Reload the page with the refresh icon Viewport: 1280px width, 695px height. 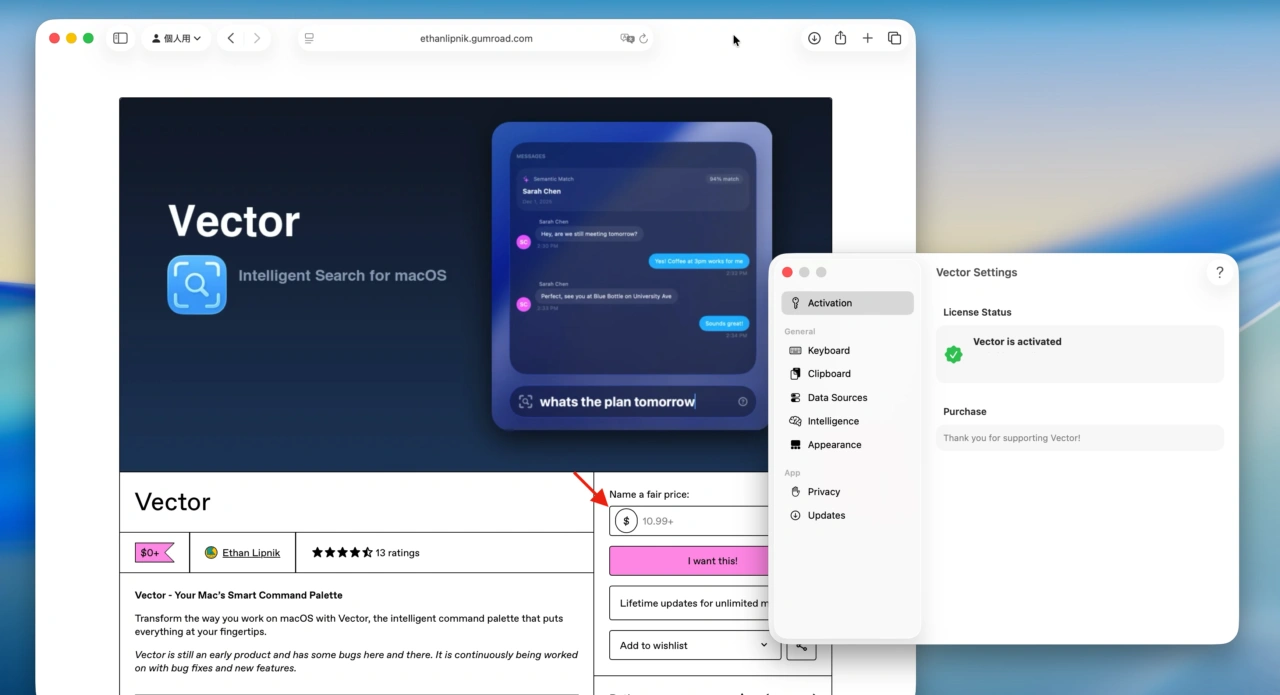[643, 38]
